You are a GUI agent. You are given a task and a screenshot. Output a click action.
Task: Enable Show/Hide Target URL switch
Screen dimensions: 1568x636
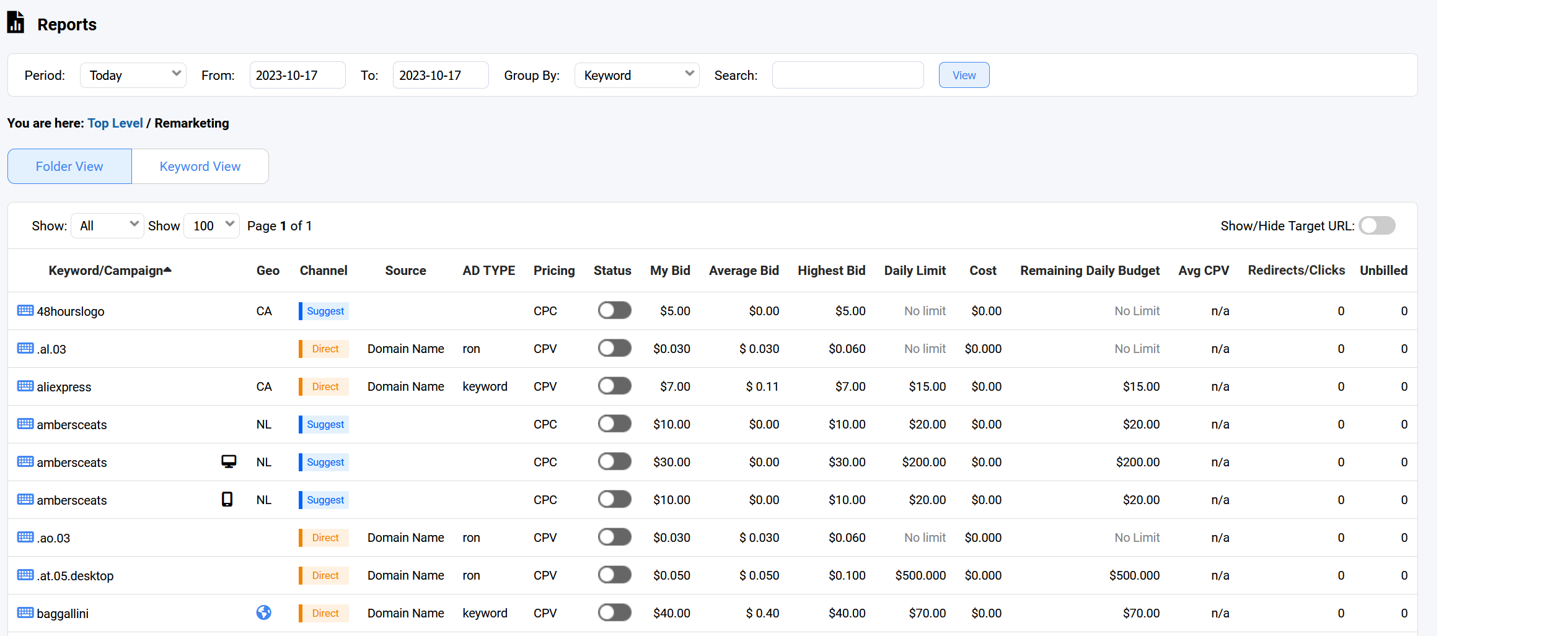click(1376, 225)
